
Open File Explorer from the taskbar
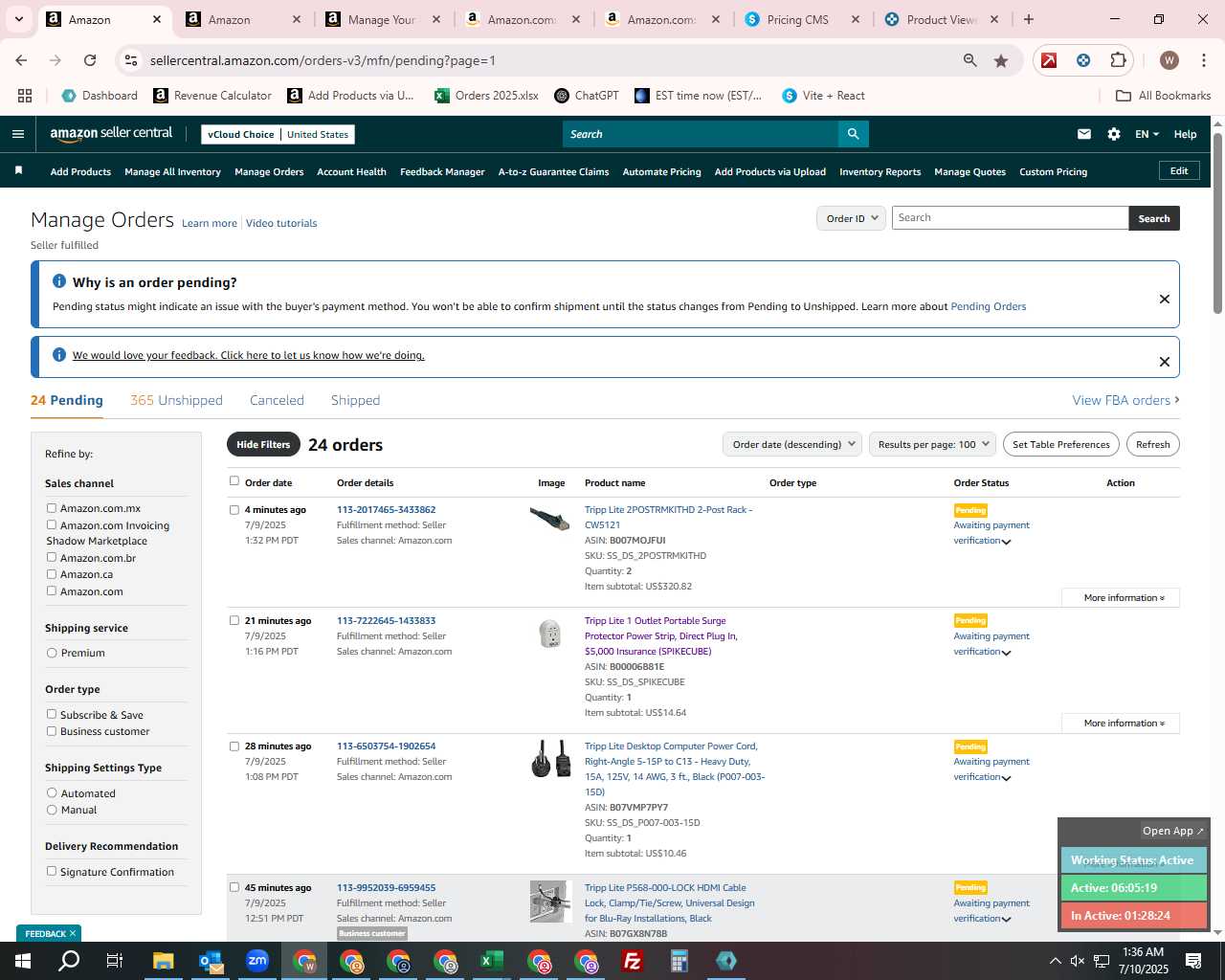tap(163, 961)
